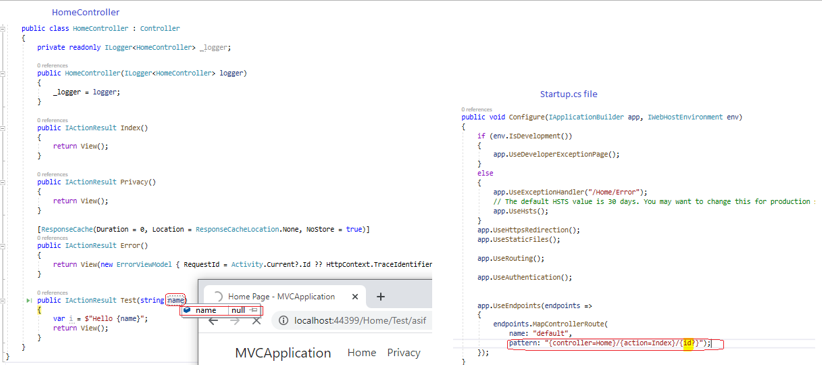Viewport: 822px width, 365px height.
Task: Click 'app.UseStaticFiles();' in Startup.cs
Action: (519, 240)
